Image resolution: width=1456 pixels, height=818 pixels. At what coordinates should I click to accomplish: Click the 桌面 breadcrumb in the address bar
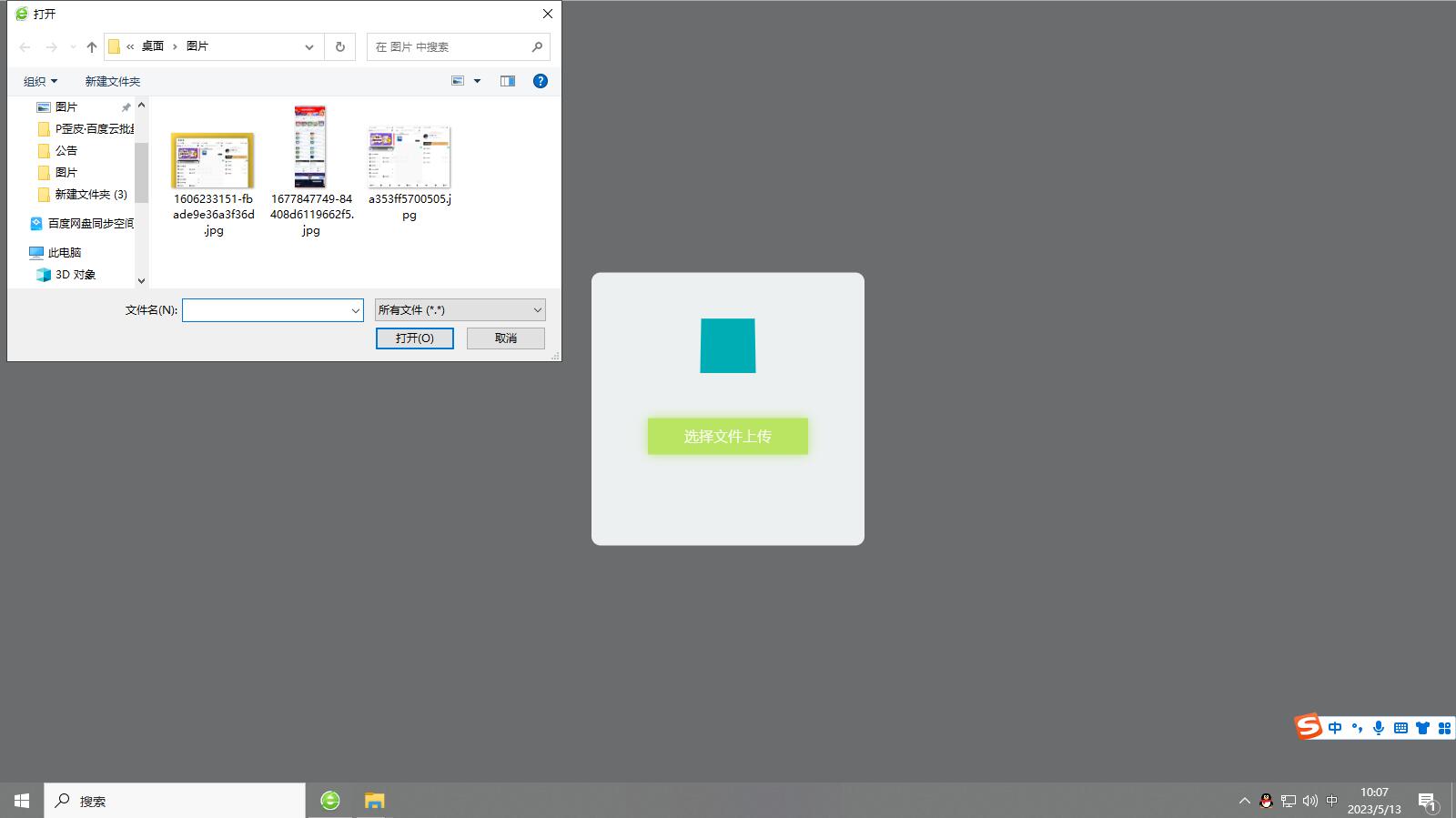[x=152, y=46]
